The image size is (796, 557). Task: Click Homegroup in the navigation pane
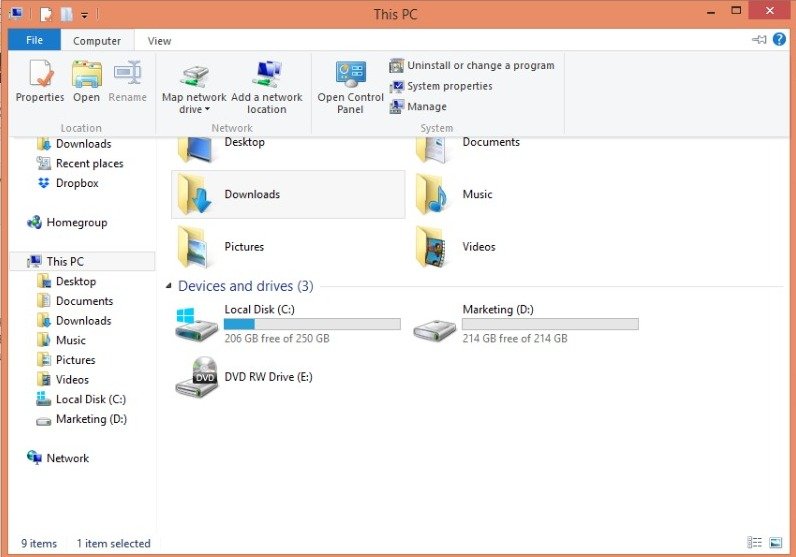67,222
